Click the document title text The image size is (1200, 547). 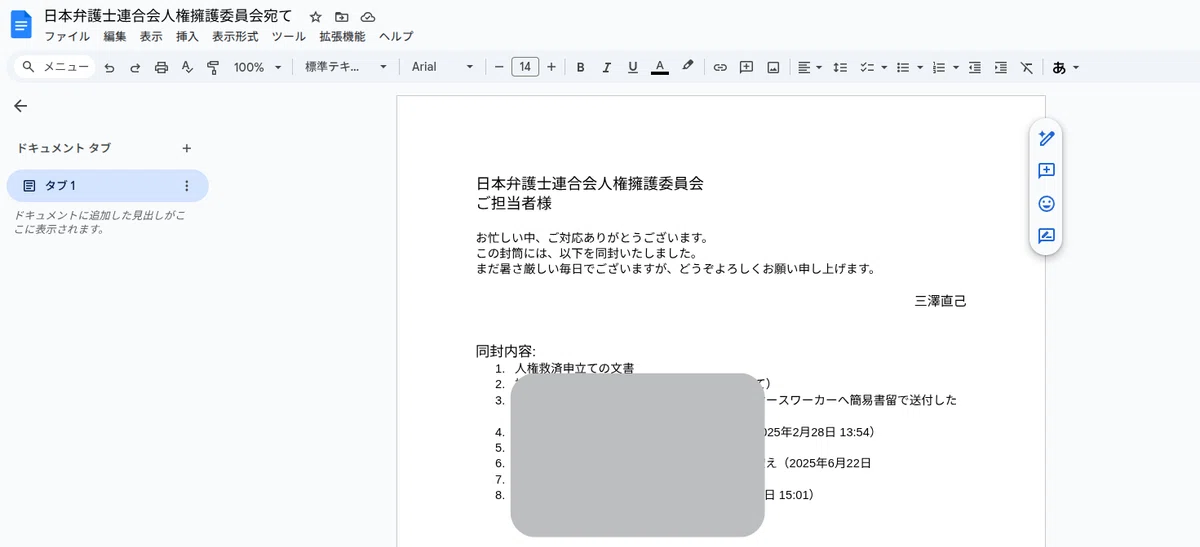[169, 16]
